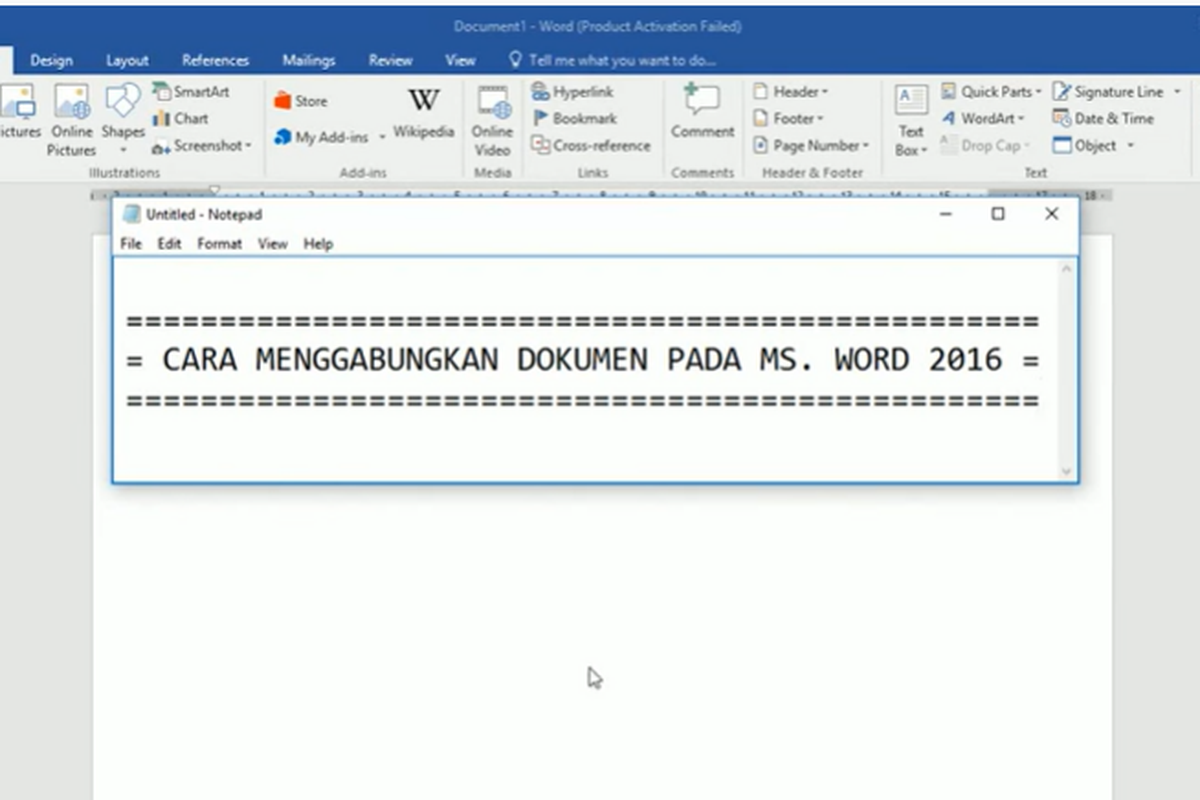1200x800 pixels.
Task: Insert a SmartArt graphic
Action: click(x=196, y=91)
